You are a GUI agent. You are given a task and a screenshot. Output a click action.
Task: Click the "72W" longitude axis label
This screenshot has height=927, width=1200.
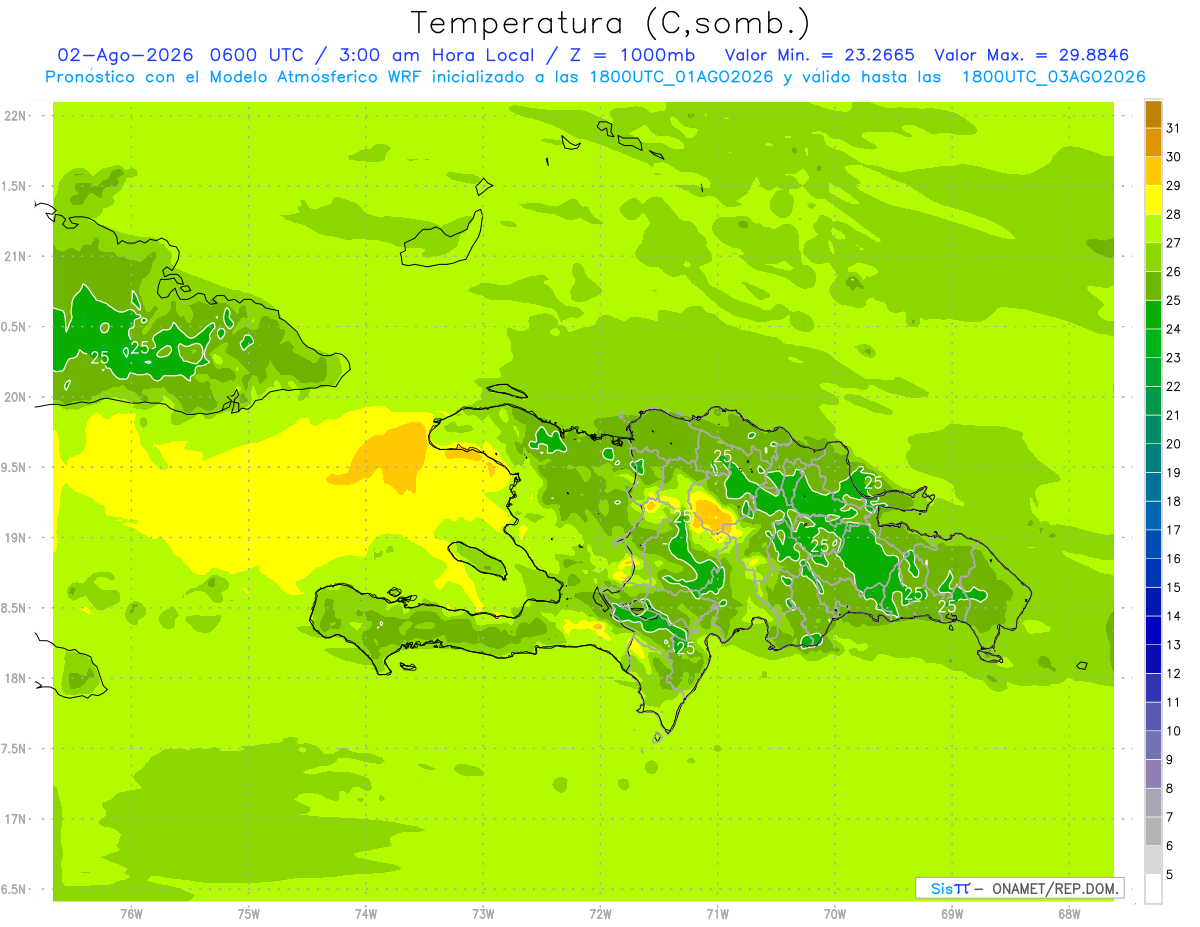pyautogui.click(x=600, y=913)
